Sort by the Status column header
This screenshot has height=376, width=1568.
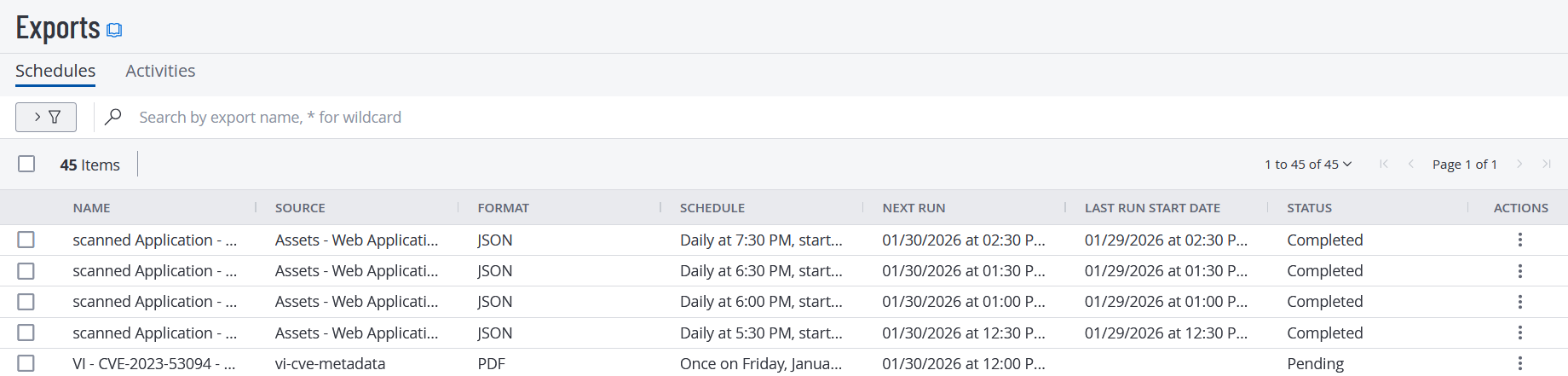coord(1309,208)
